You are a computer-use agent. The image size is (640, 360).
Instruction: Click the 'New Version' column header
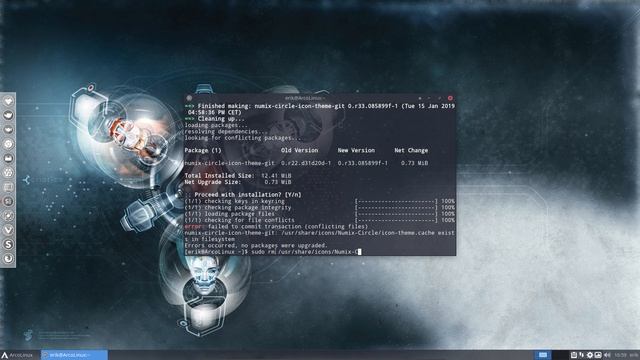tap(356, 150)
